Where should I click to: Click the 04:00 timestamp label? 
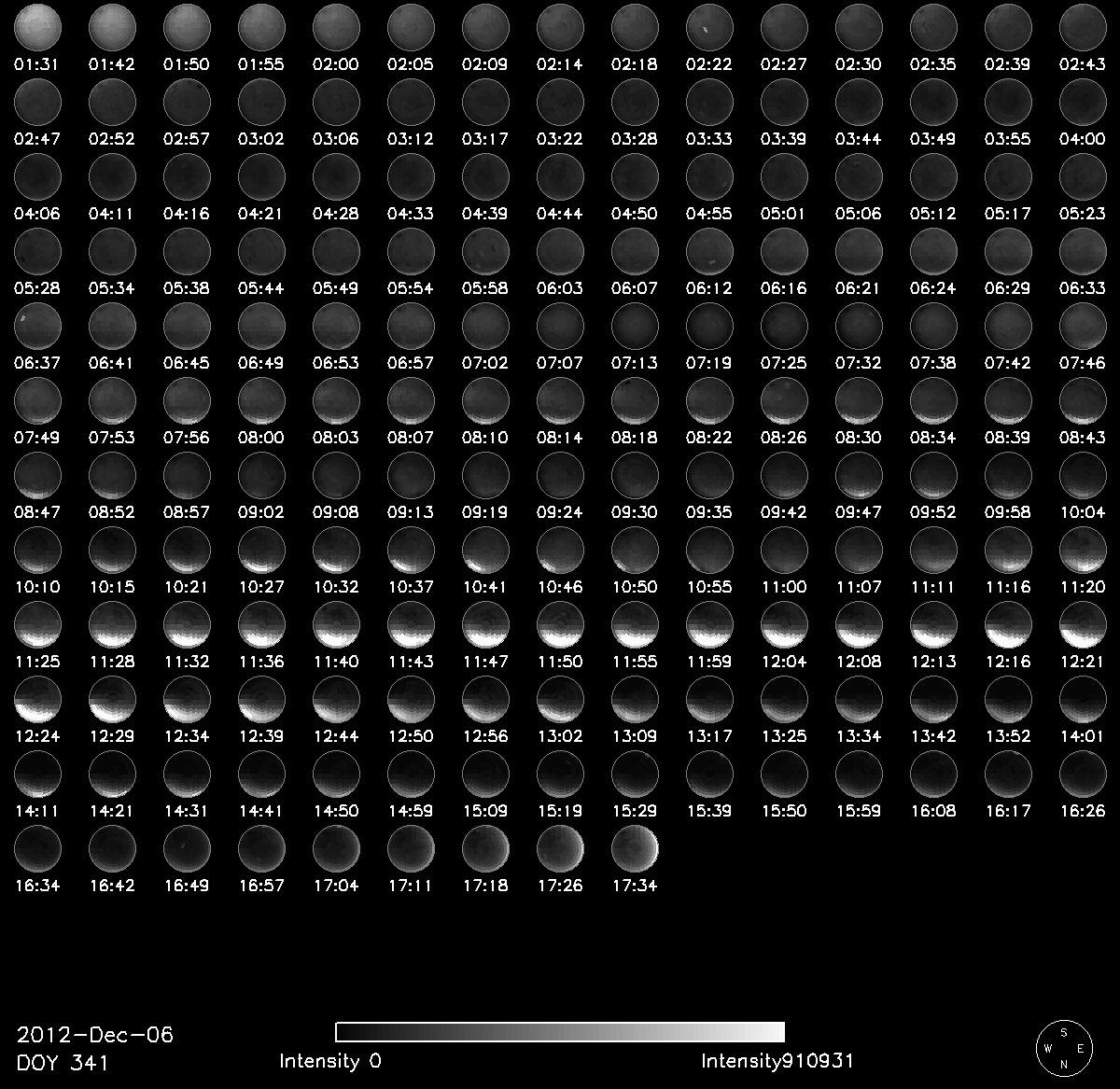click(x=1083, y=139)
